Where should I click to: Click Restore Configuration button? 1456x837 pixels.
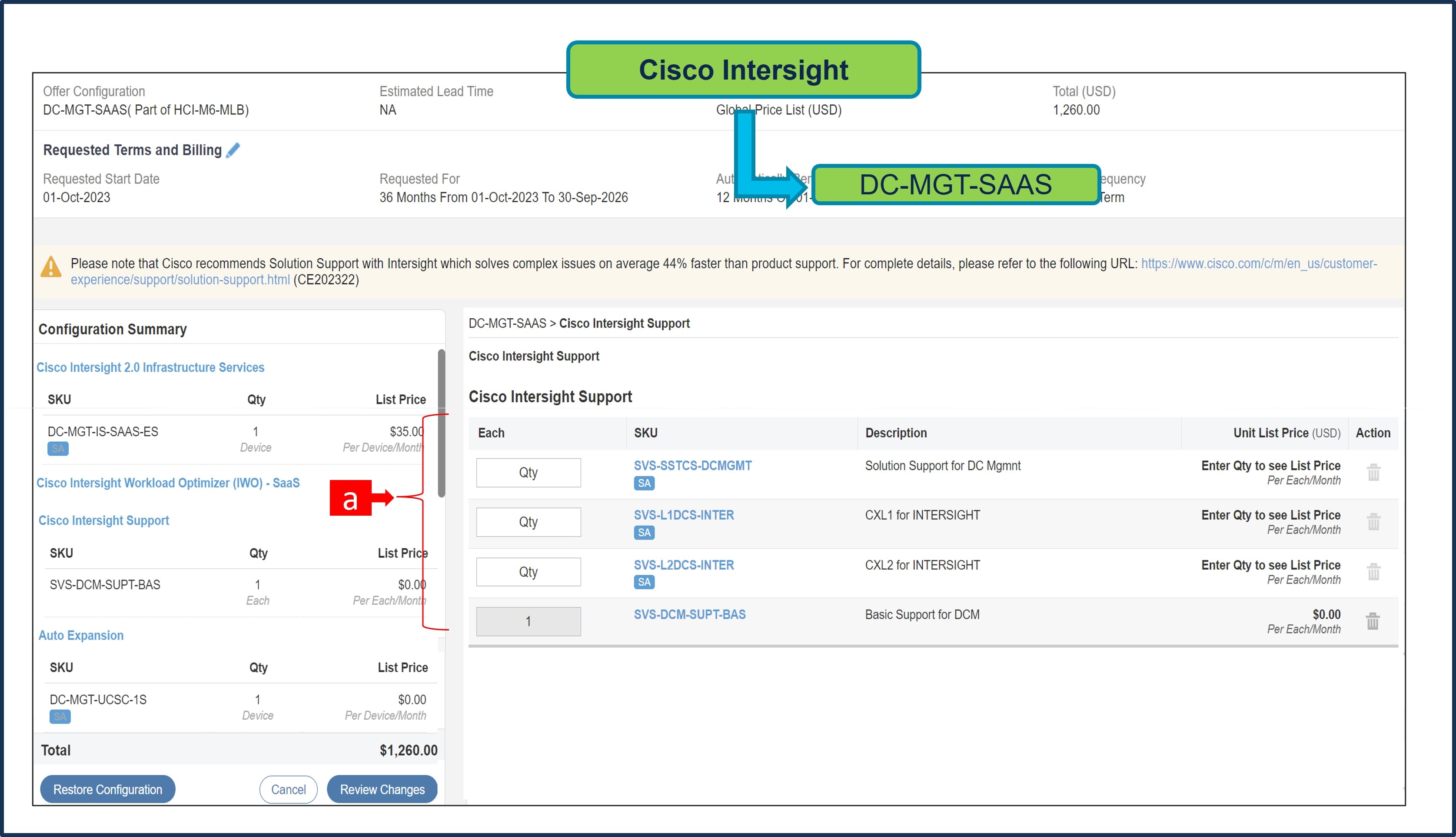(108, 789)
